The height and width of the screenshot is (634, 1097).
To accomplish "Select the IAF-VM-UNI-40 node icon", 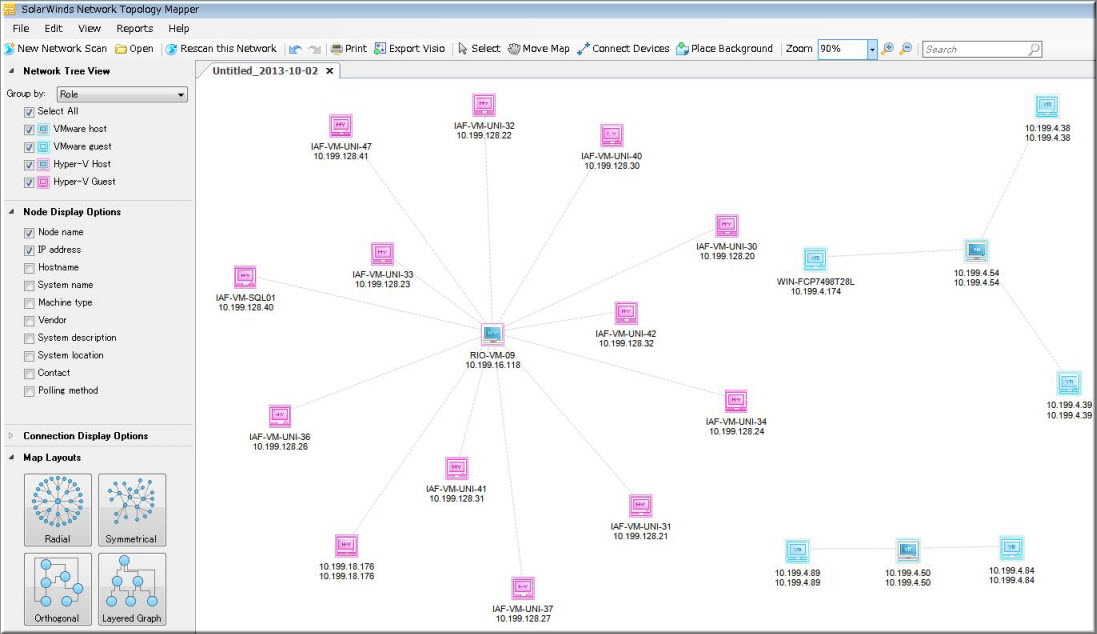I will click(x=611, y=135).
